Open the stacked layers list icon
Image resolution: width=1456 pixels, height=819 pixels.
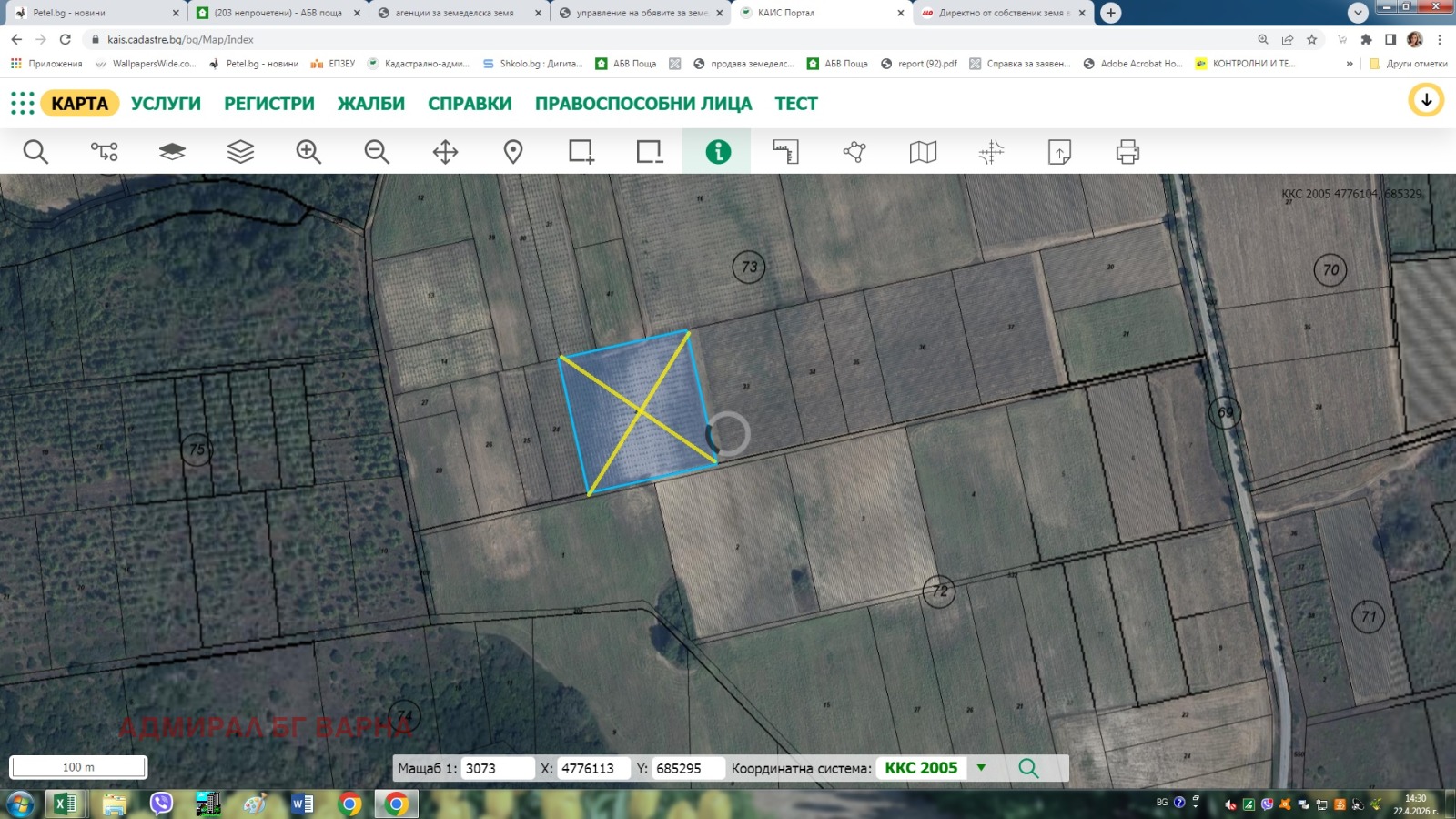coord(240,151)
